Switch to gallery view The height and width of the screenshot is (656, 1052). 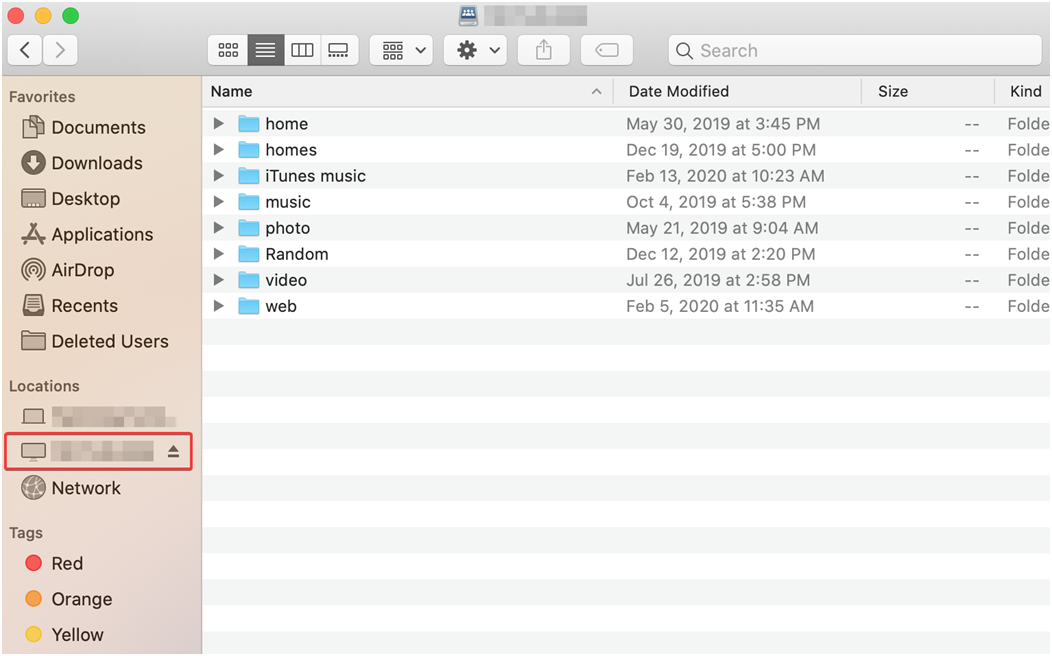339,50
